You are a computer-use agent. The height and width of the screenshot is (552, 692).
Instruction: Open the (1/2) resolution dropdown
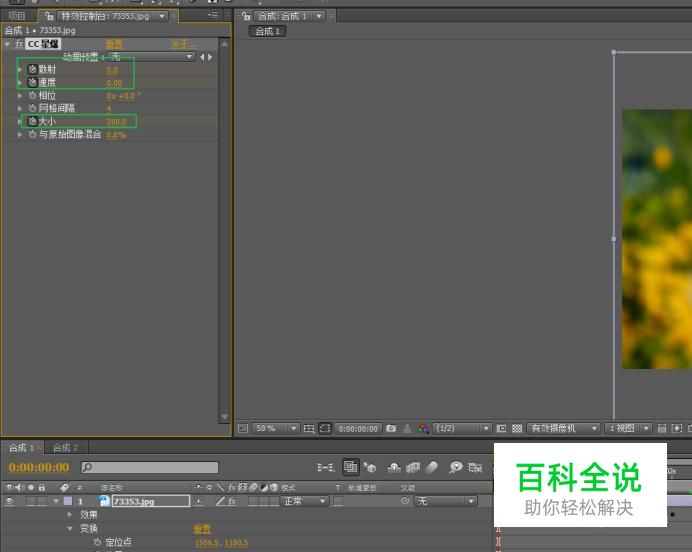(462, 428)
